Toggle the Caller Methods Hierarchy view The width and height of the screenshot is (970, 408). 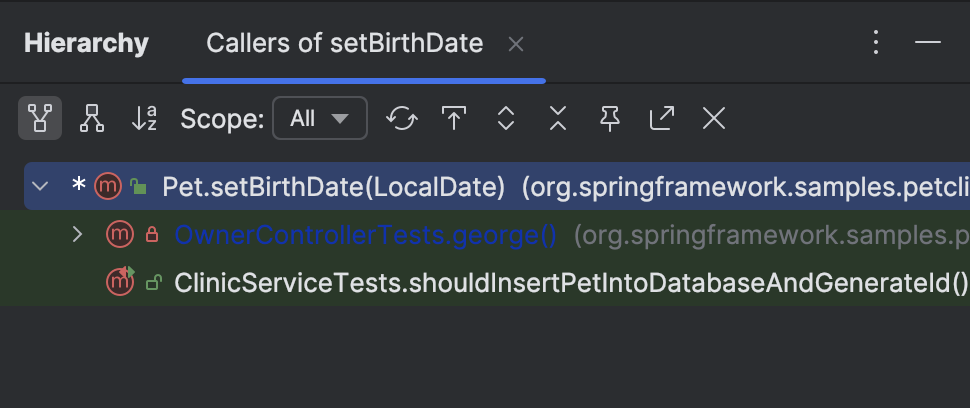[40, 119]
